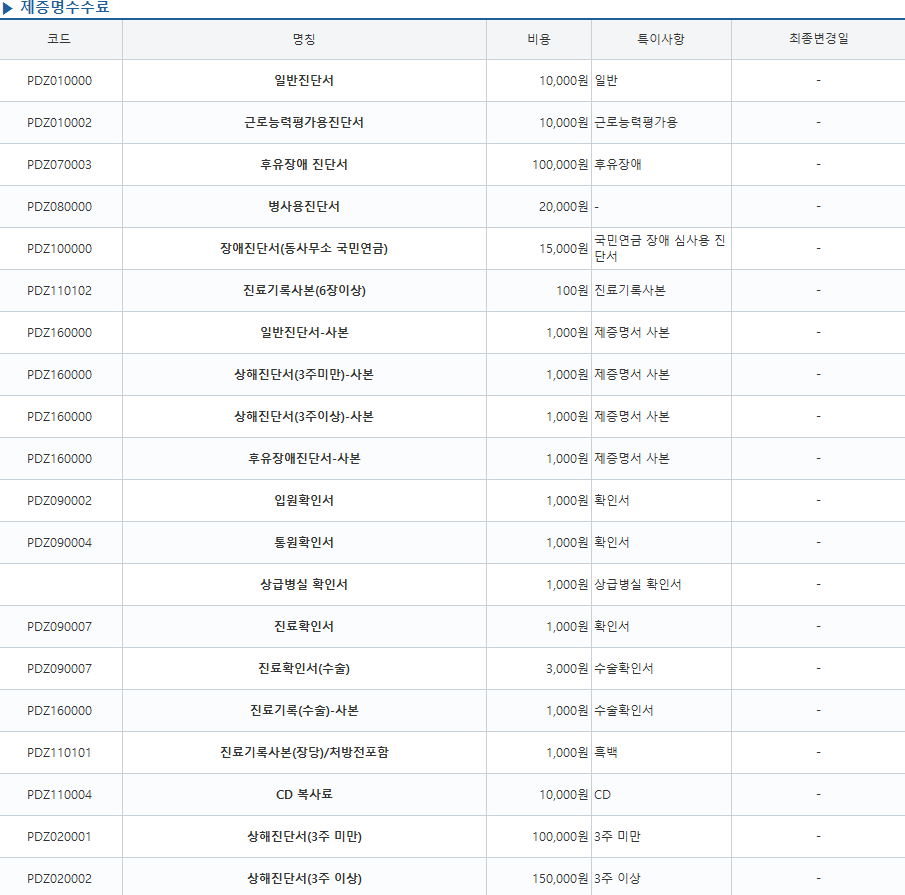905x895 pixels.
Task: Click the 일반진단서-사본 name cell
Action: pyautogui.click(x=304, y=332)
